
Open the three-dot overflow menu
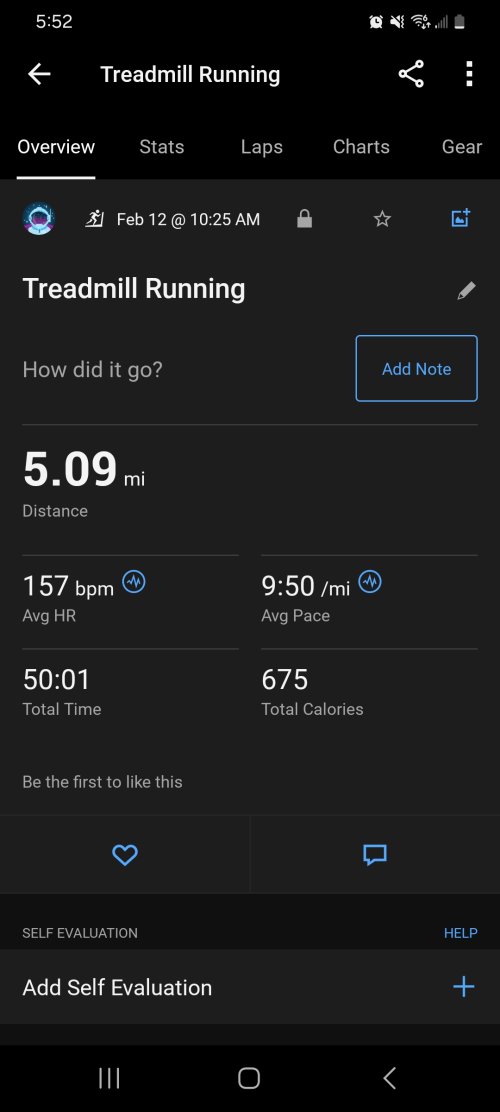(469, 74)
